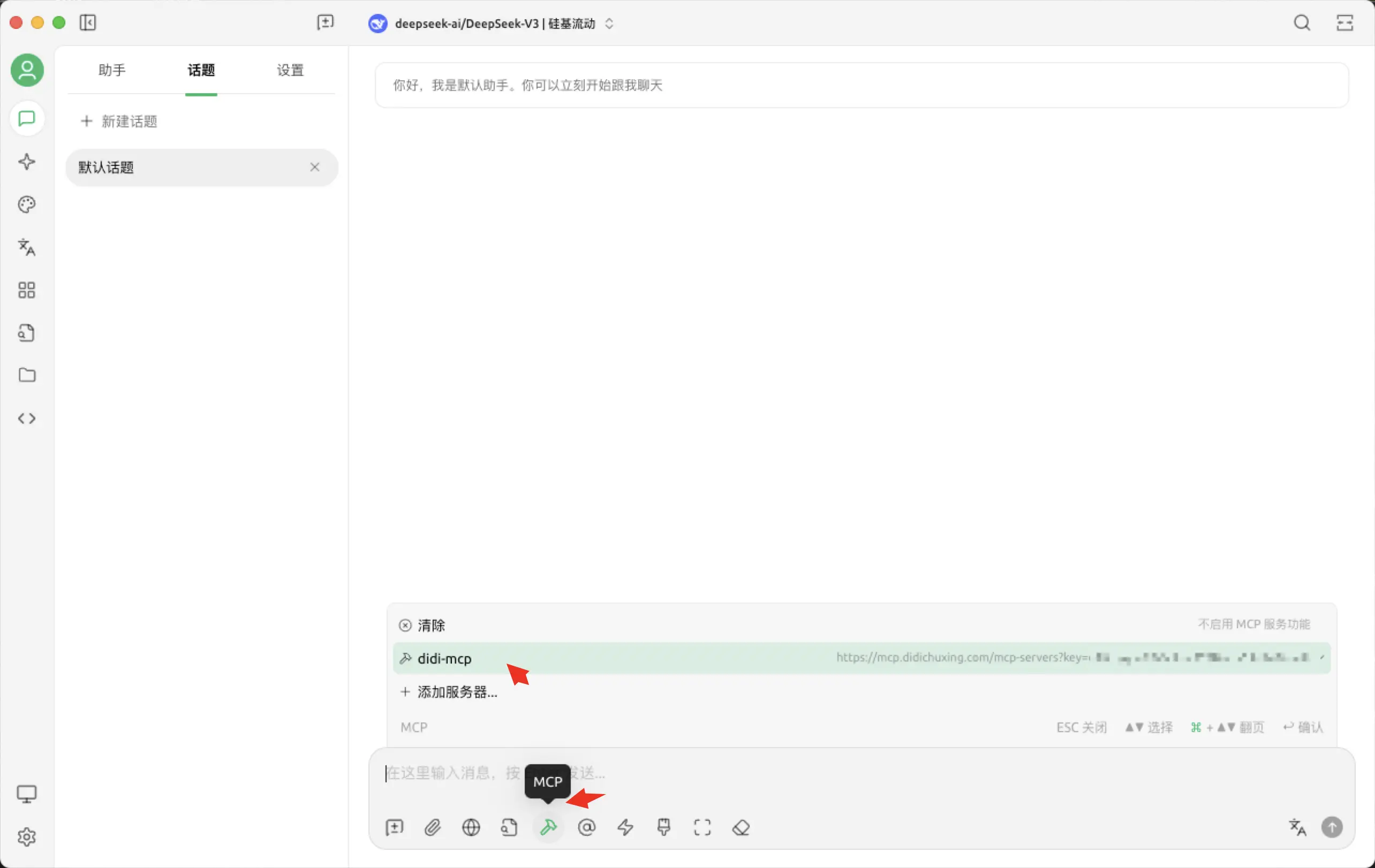Open mini apps grid icon in sidebar
Viewport: 1375px width, 868px height.
coord(27,290)
